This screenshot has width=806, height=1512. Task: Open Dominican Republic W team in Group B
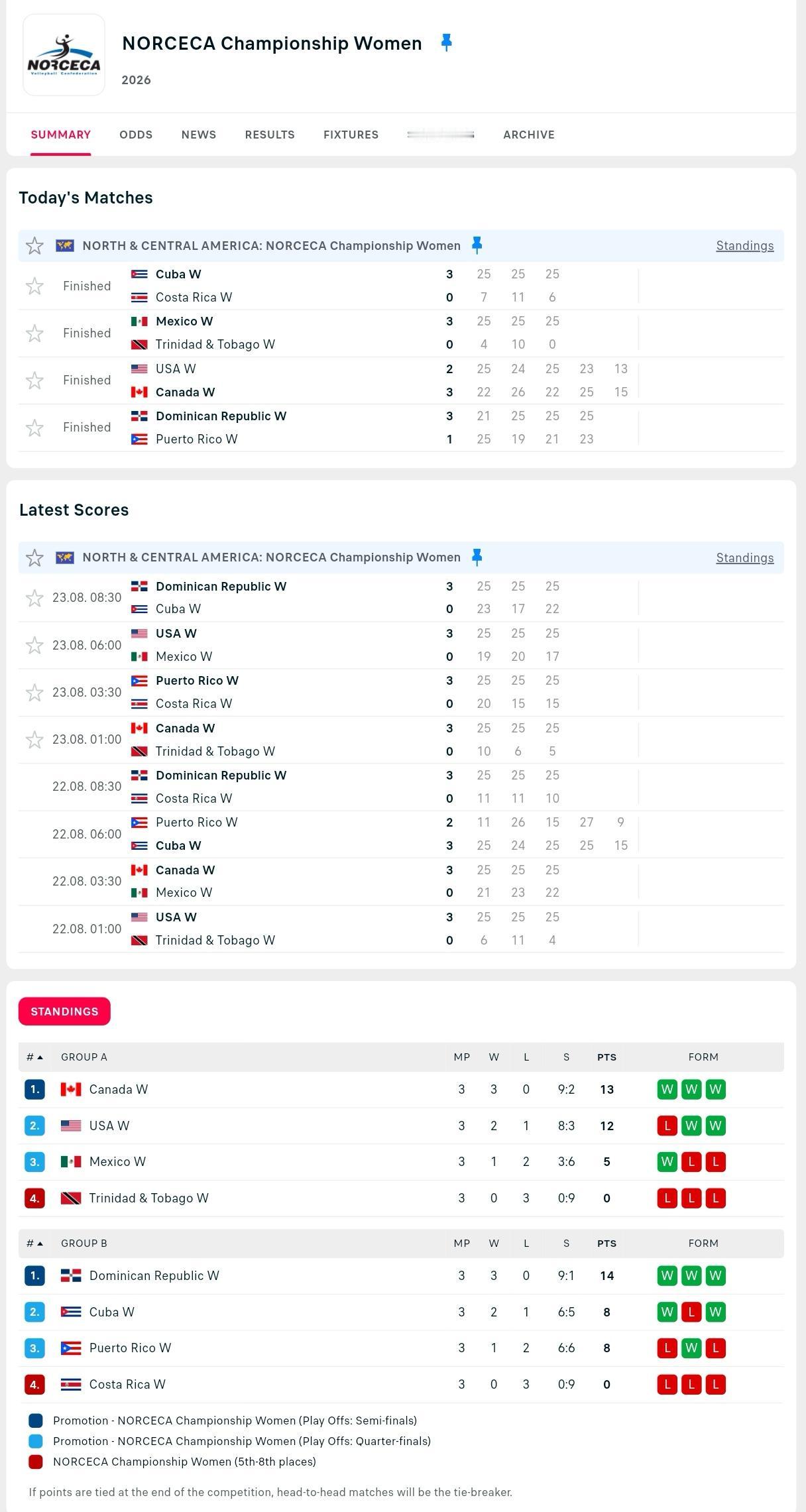tap(154, 1275)
